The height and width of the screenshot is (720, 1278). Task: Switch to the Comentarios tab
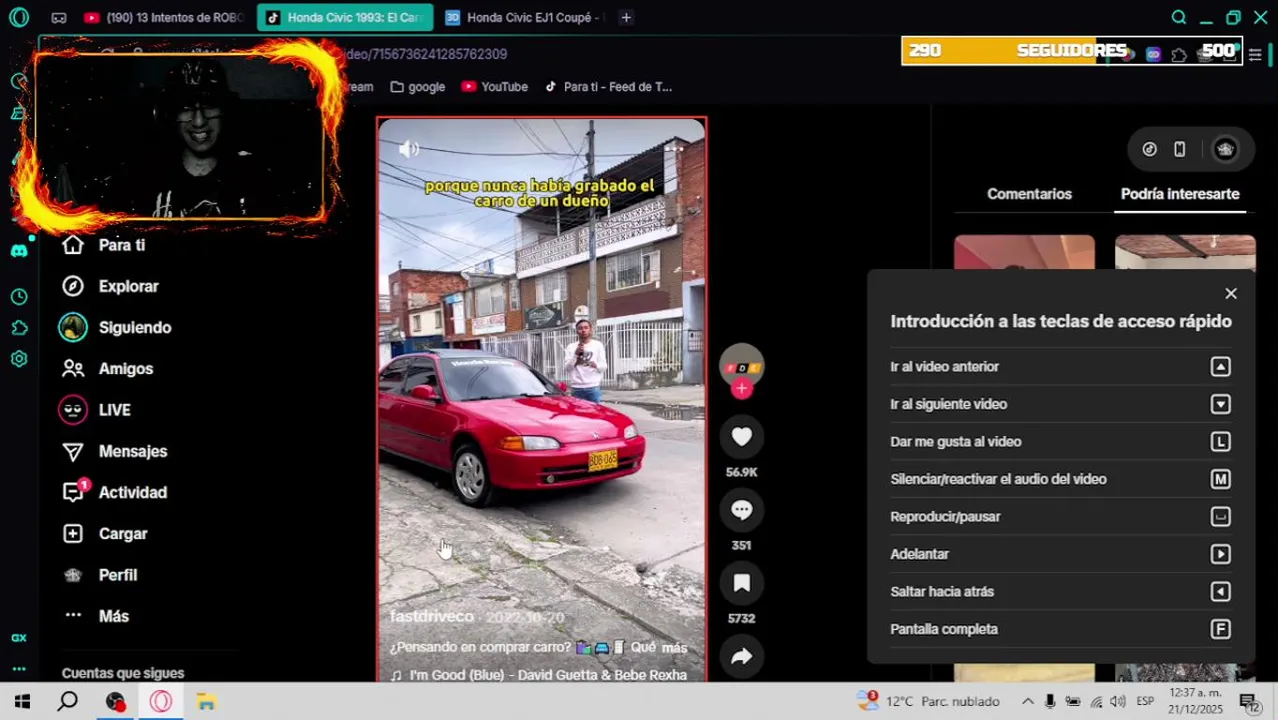click(1029, 194)
